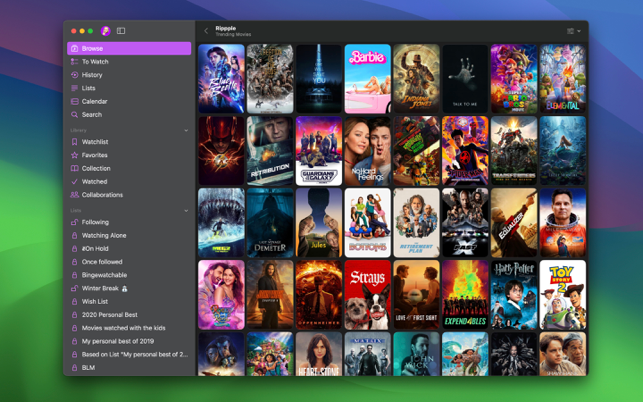643x402 pixels.
Task: Open the Super Mario Bros movie poster
Action: point(514,79)
